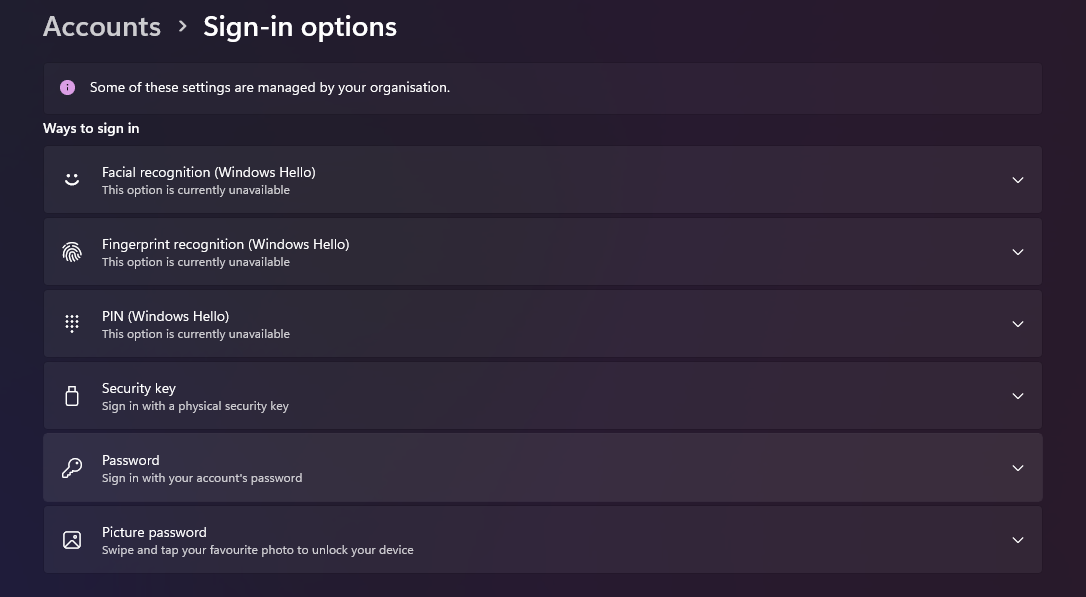Click the Sign-in options page title

coord(300,27)
